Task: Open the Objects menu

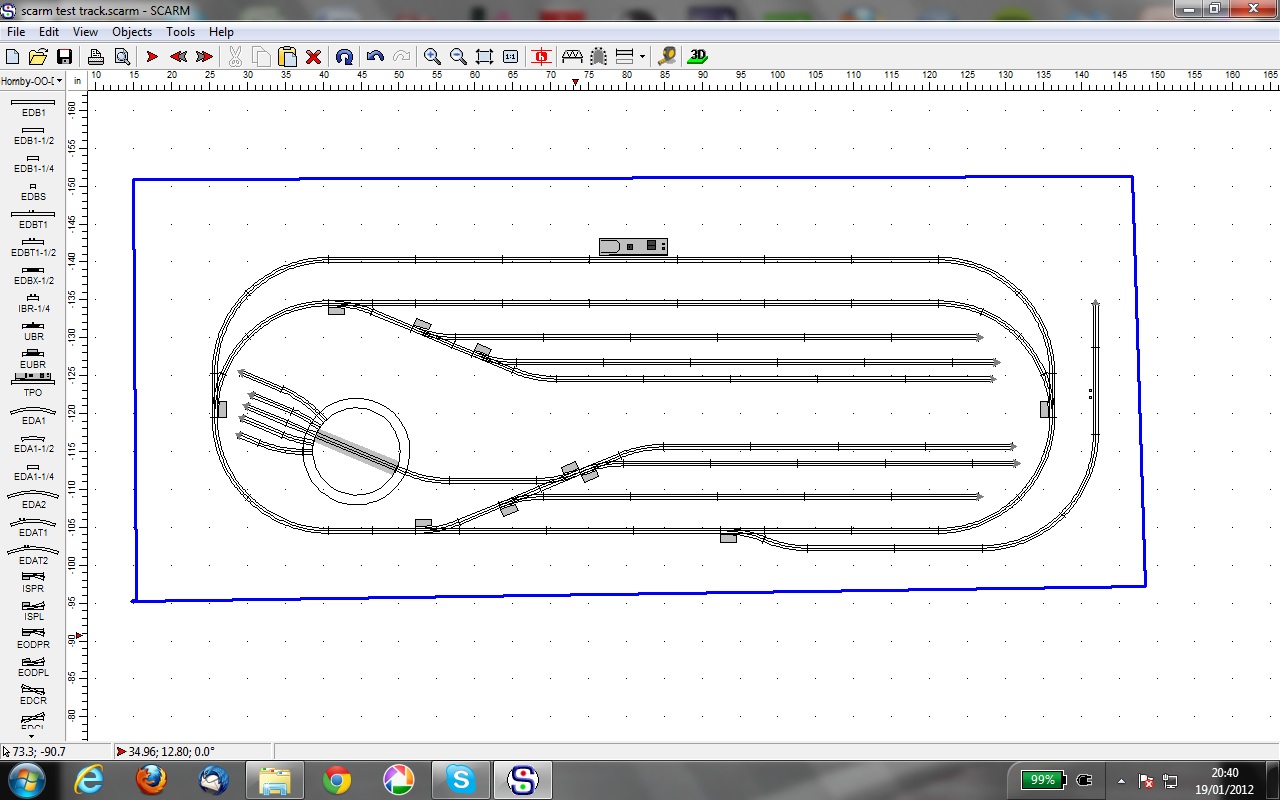Action: coord(132,32)
